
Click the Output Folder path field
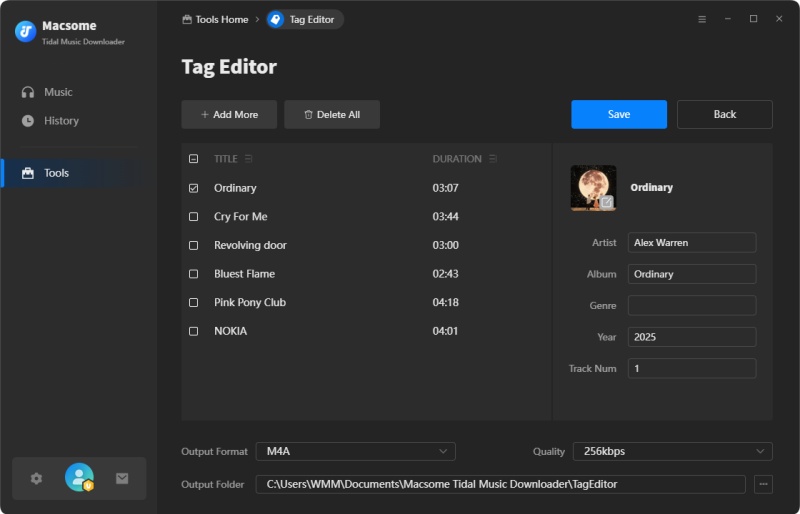[501, 484]
